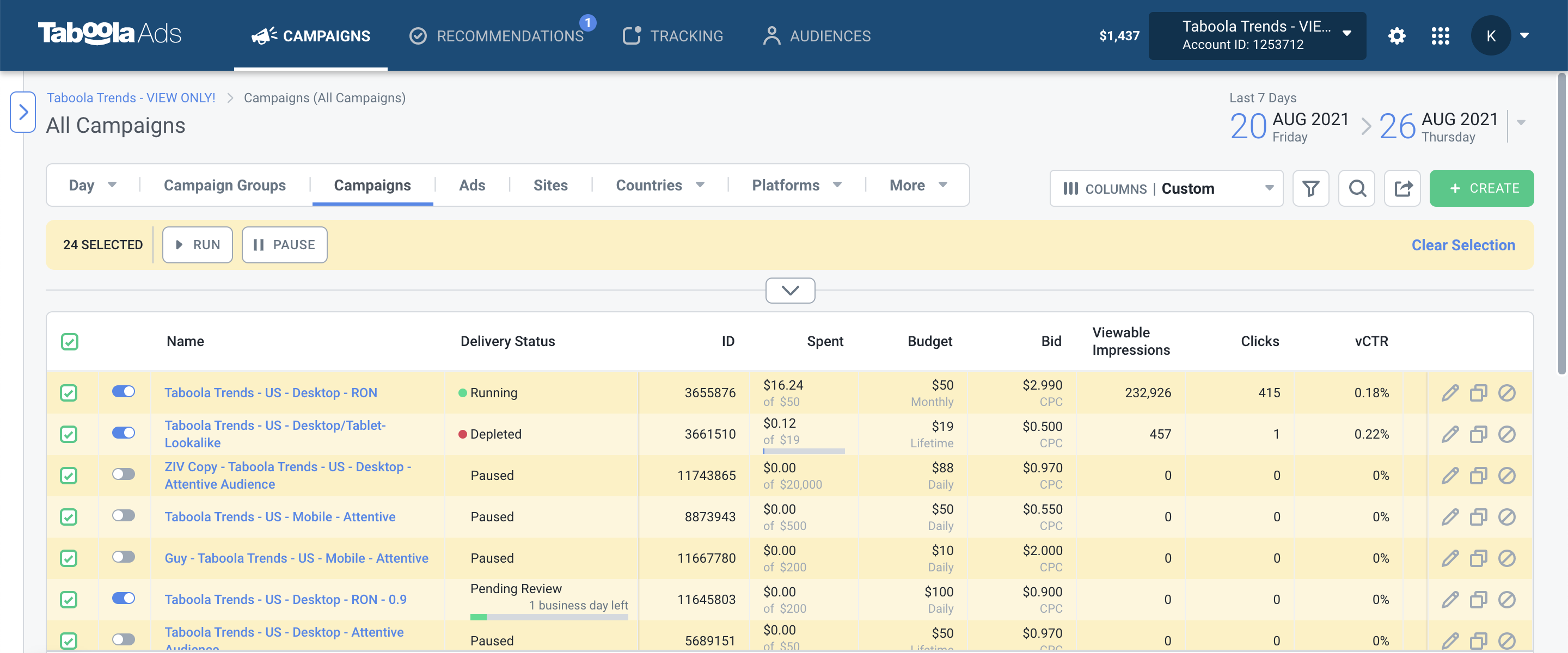Viewport: 1568px width, 653px height.
Task: Open the Day breakdown dropdown
Action: click(93, 185)
